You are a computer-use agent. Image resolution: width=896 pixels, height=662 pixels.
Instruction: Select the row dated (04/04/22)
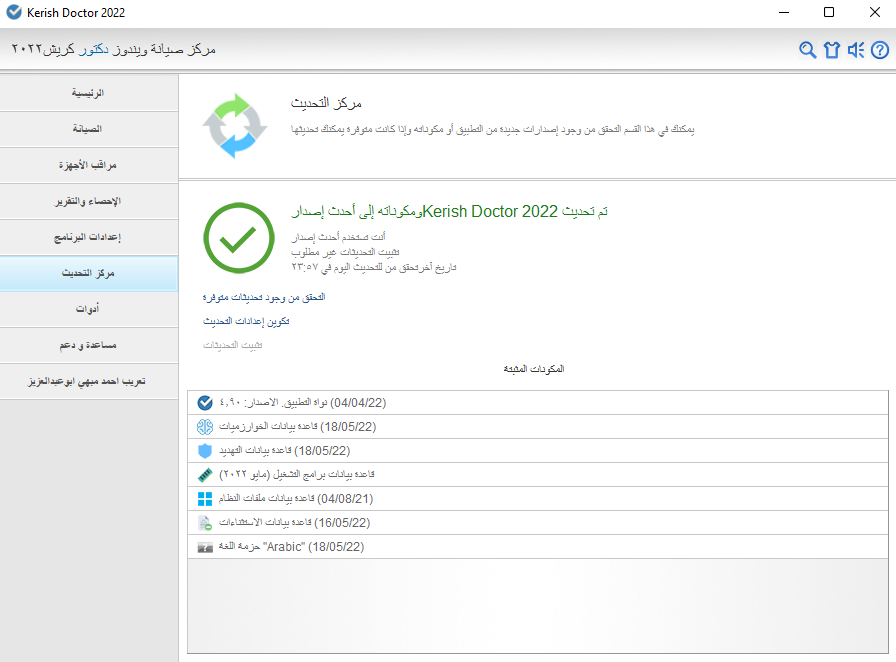tap(538, 403)
